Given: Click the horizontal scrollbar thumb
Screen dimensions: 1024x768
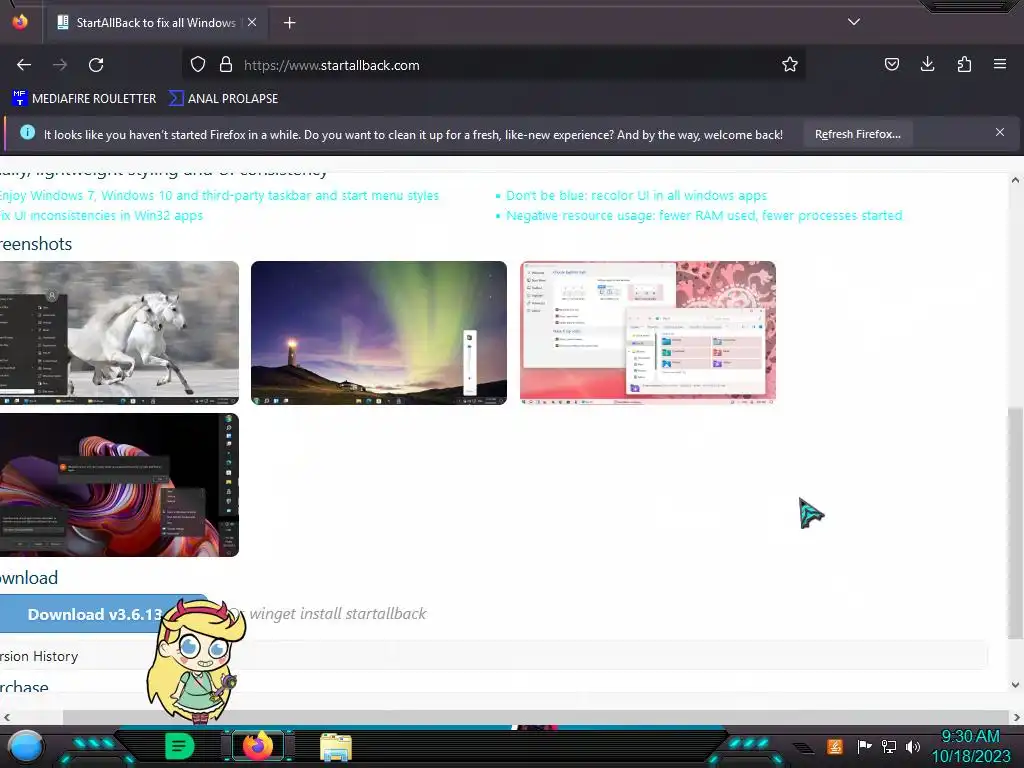Looking at the screenshot, I should coord(536,717).
